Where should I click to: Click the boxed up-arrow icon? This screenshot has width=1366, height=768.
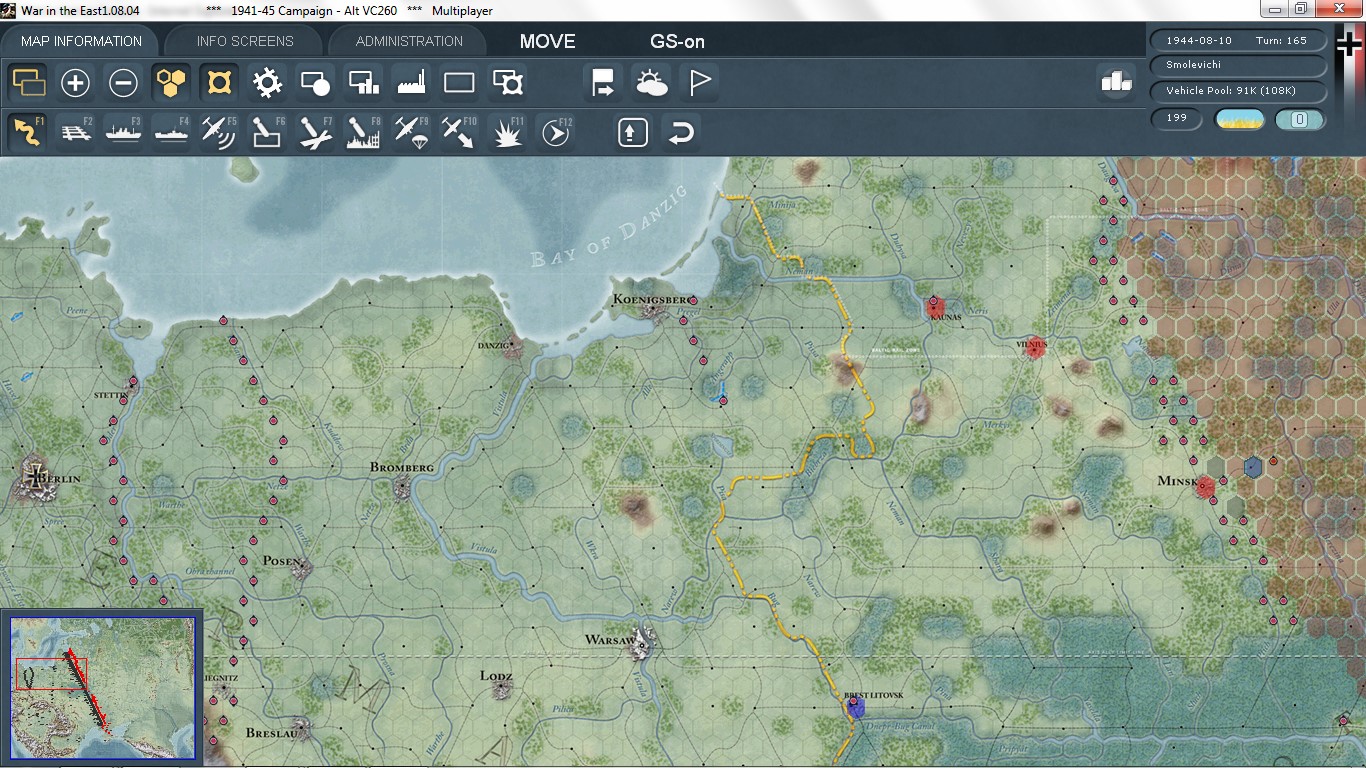click(633, 132)
